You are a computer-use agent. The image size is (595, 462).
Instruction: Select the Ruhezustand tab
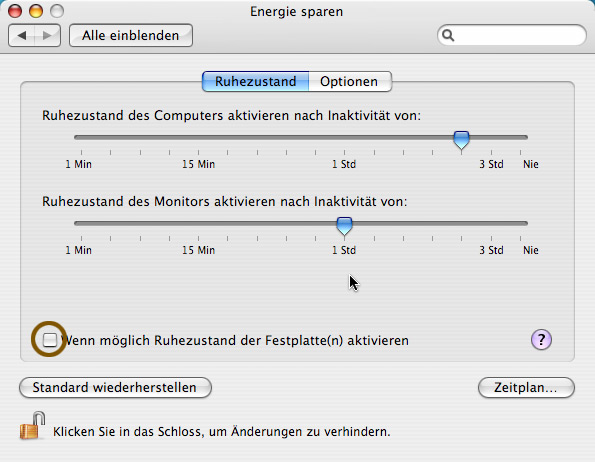[x=255, y=82]
